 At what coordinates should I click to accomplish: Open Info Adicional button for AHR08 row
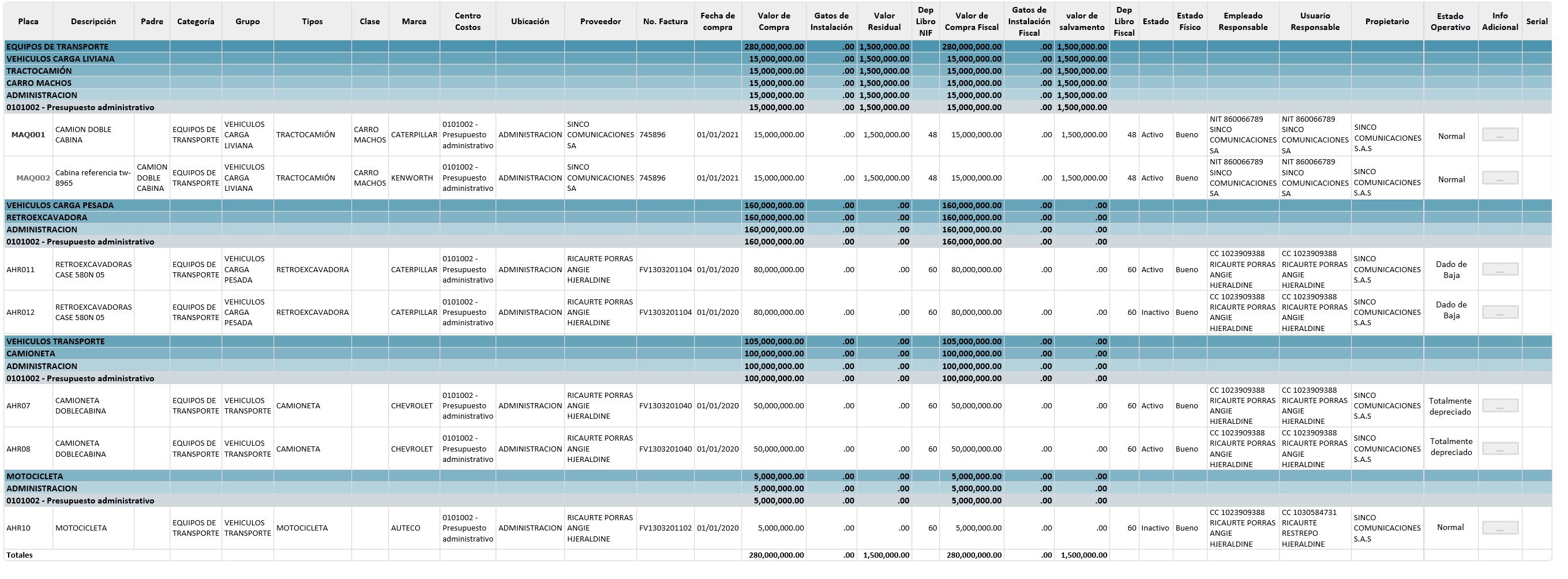pyautogui.click(x=1500, y=449)
